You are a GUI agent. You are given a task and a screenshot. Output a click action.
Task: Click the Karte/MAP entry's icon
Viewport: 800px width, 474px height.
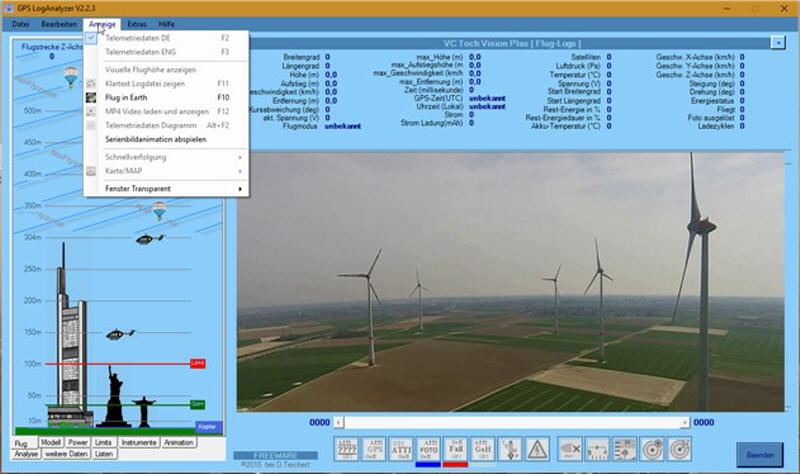(91, 171)
